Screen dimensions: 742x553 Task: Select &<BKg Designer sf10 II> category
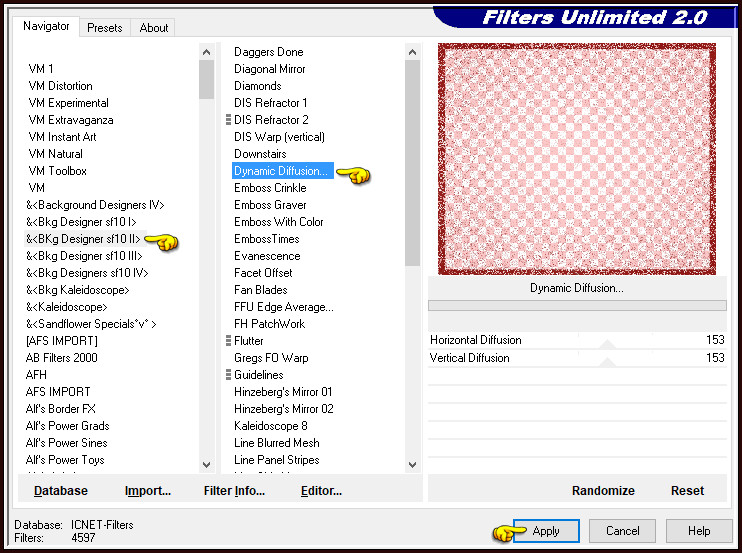click(x=83, y=239)
